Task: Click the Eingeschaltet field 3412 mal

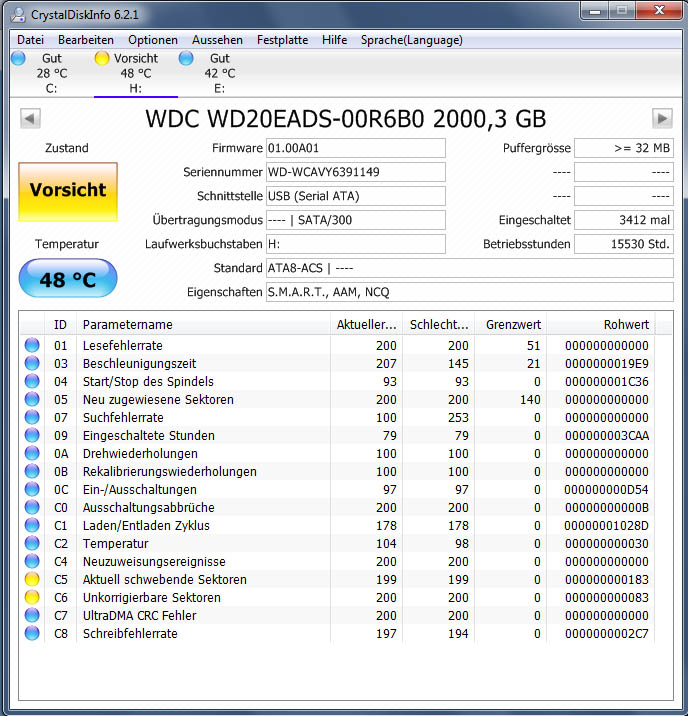Action: click(x=624, y=220)
